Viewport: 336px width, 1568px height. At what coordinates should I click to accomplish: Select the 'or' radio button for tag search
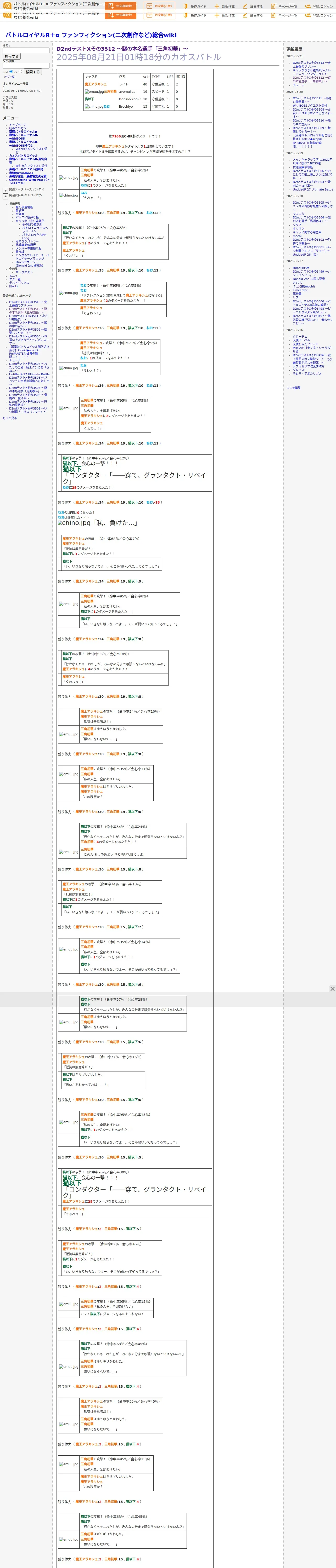click(x=20, y=71)
